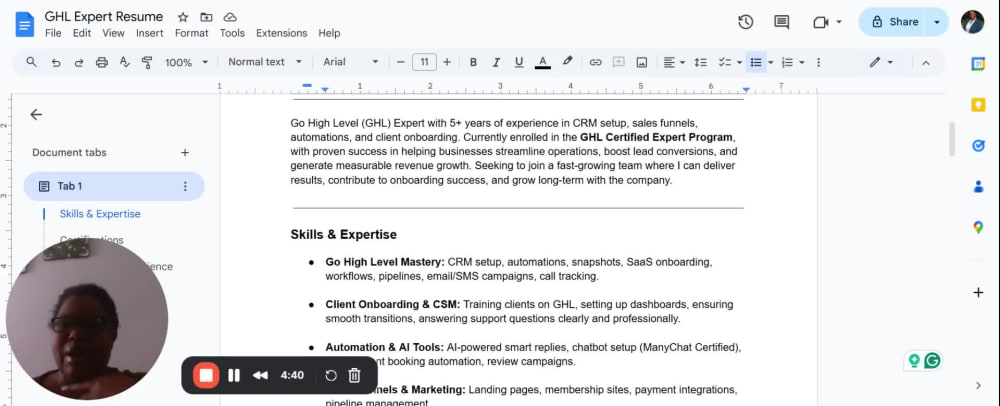Add a new document tab
1000x406 pixels.
click(x=184, y=152)
